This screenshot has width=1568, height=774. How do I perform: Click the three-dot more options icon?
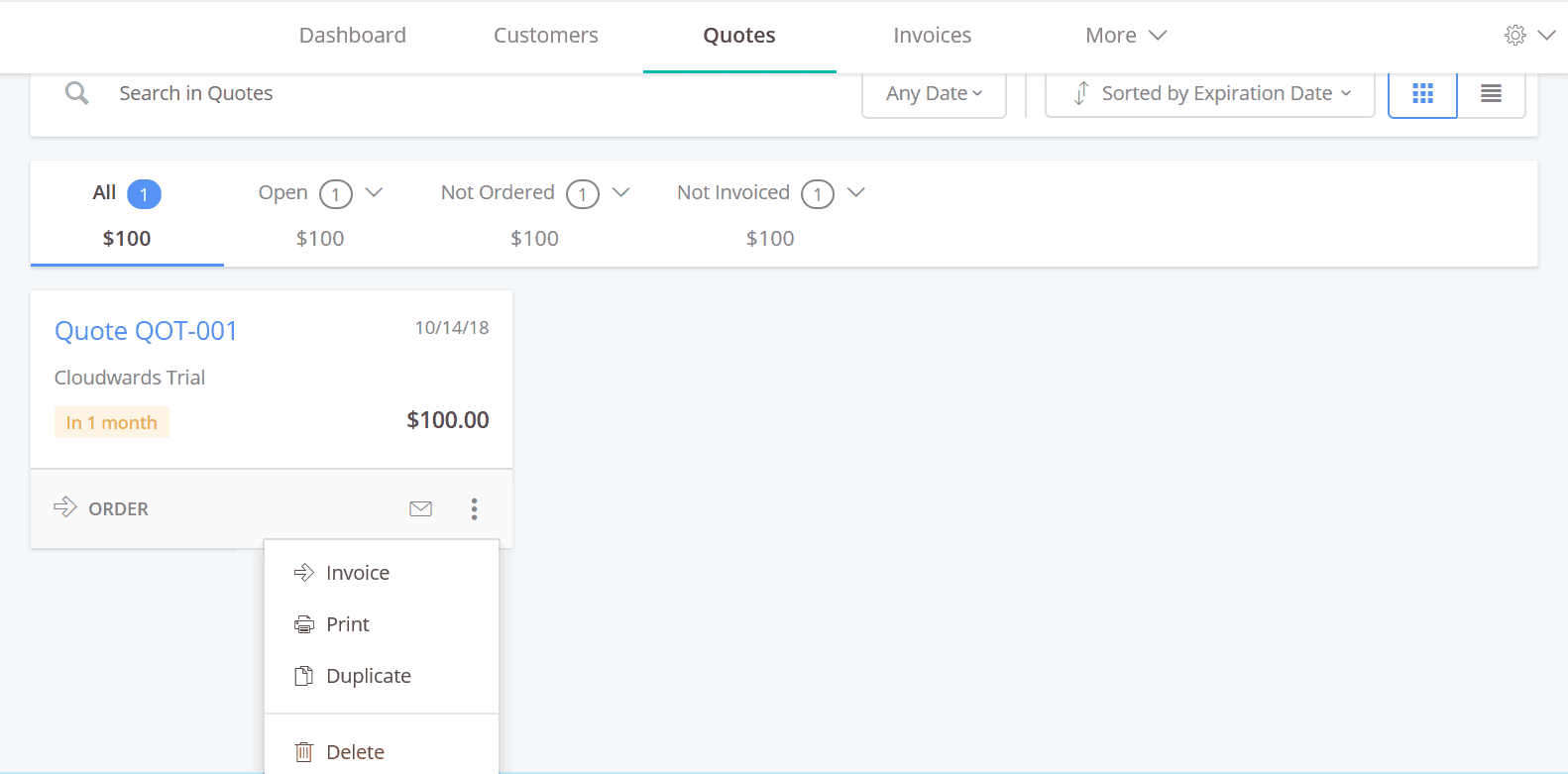coord(474,509)
